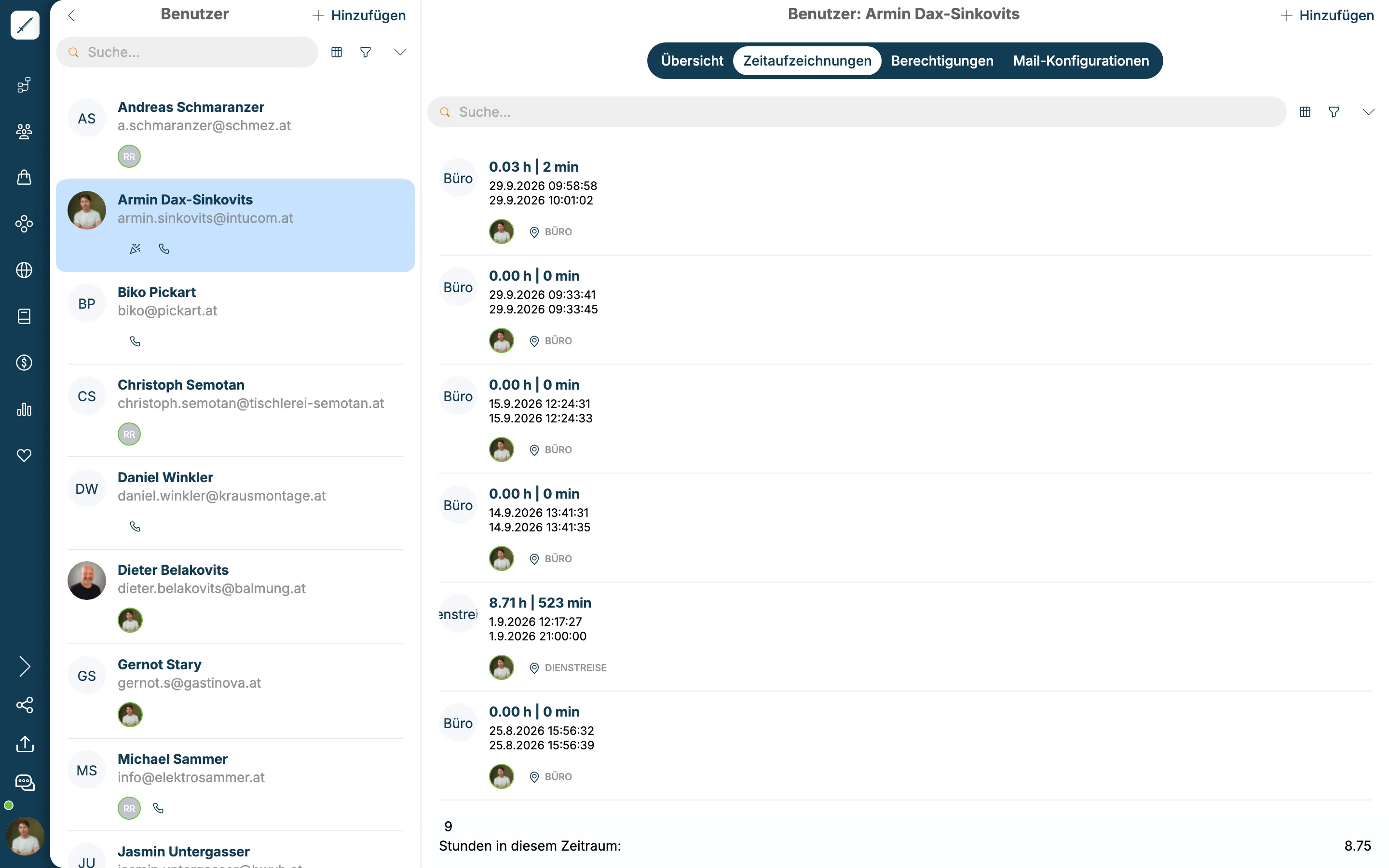Select the Armin Dax-Sinkovits user row
The width and height of the screenshot is (1389, 868).
point(235,225)
